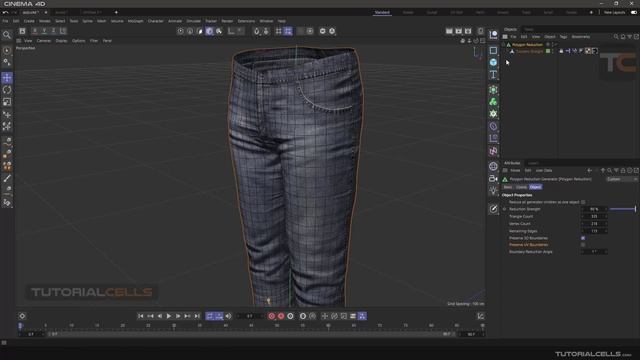Click the play forward button

(169, 316)
